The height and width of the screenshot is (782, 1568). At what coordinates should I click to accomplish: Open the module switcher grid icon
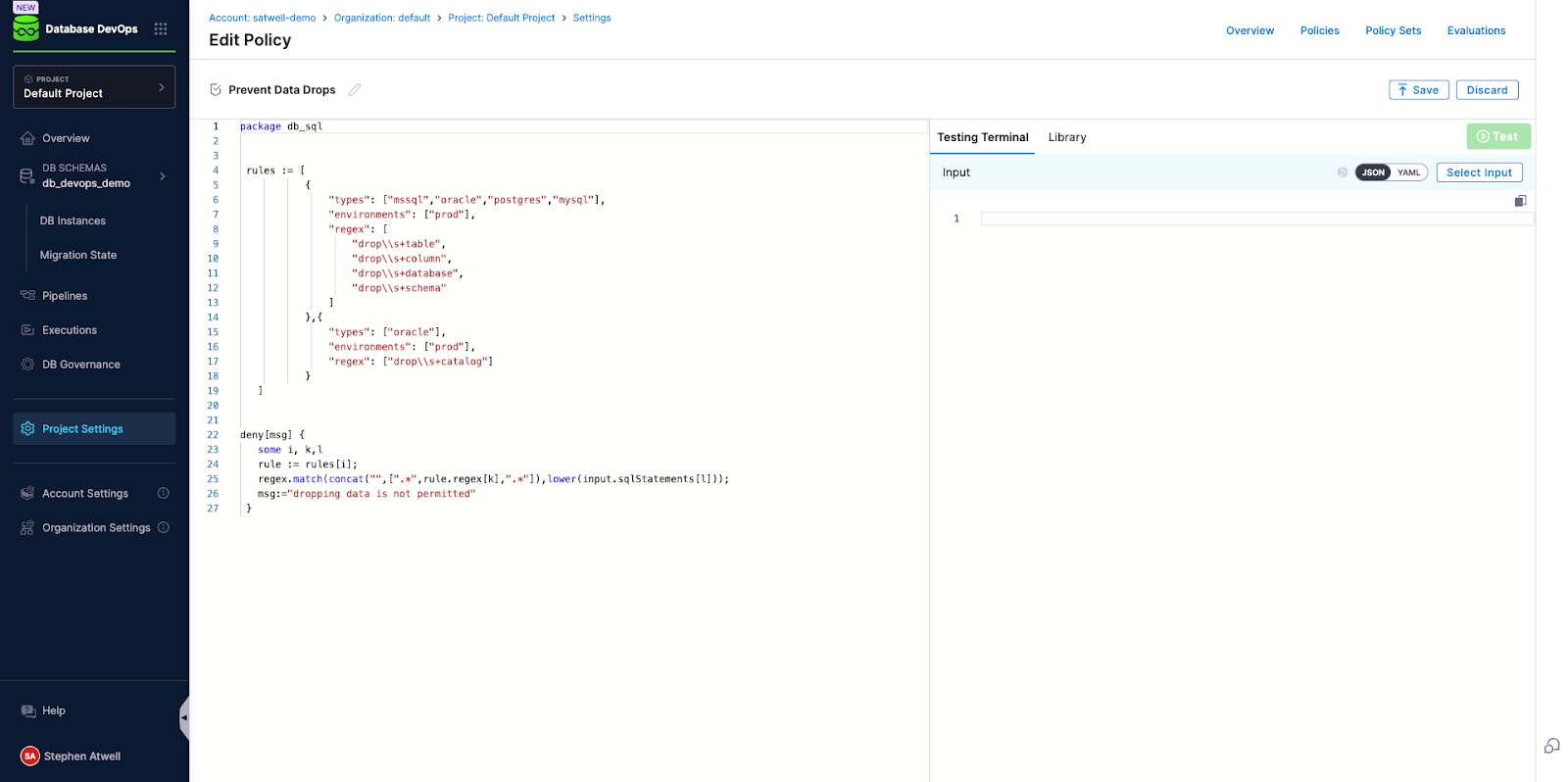[161, 28]
